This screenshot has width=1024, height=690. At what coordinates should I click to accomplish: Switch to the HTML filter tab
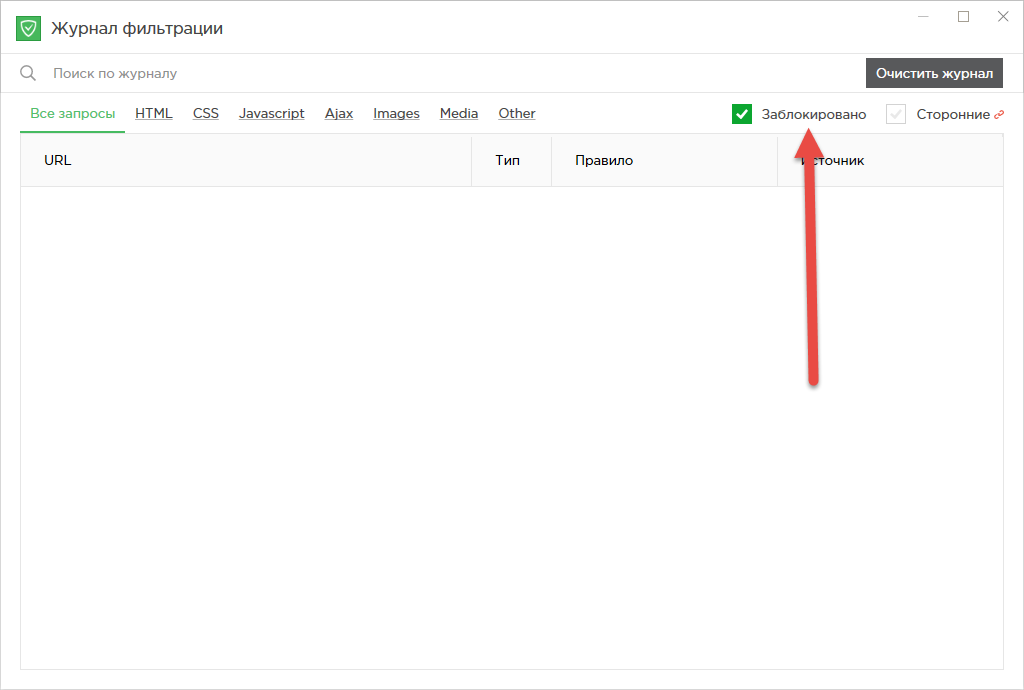(x=154, y=114)
